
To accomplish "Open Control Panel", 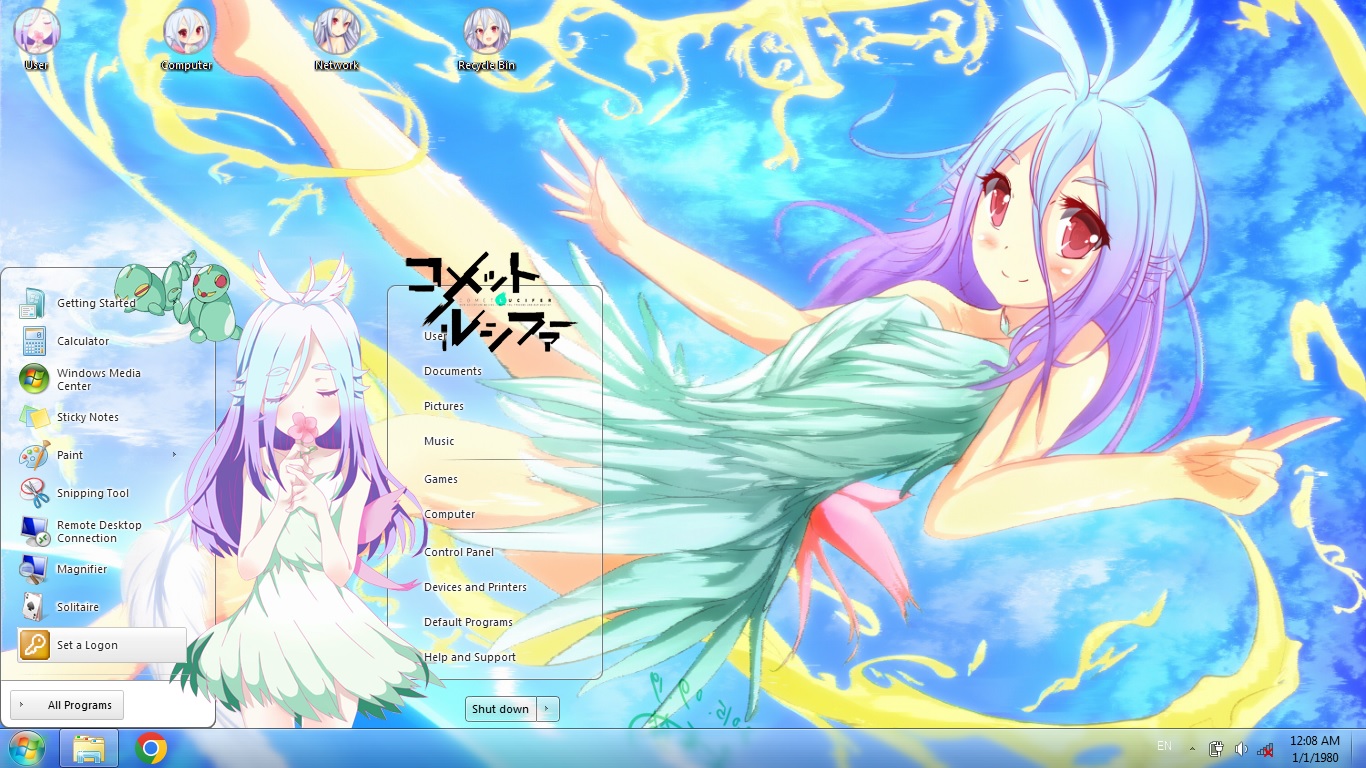I will point(459,552).
